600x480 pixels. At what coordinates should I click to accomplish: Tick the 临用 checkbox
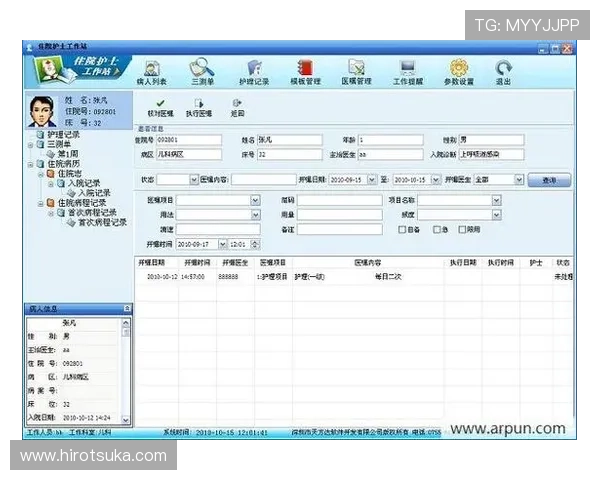click(x=462, y=230)
